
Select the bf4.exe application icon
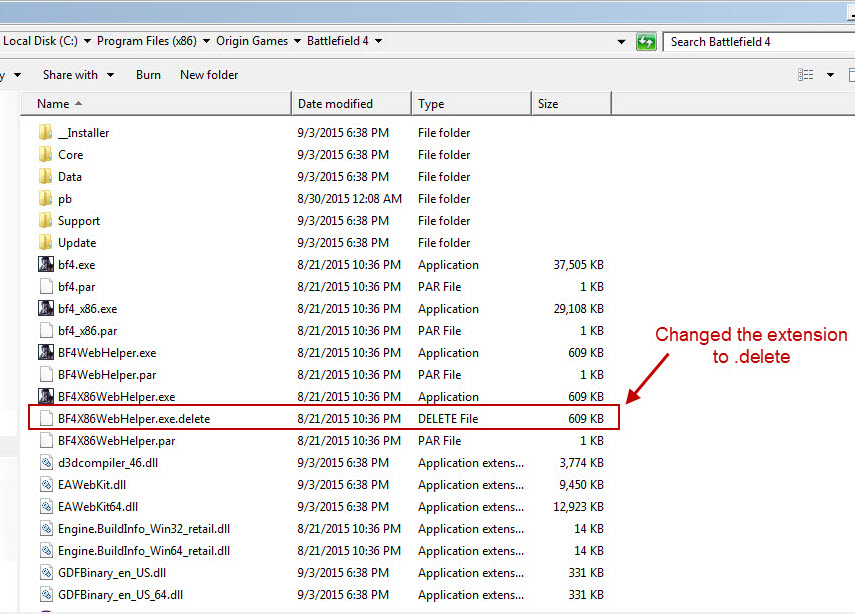46,264
